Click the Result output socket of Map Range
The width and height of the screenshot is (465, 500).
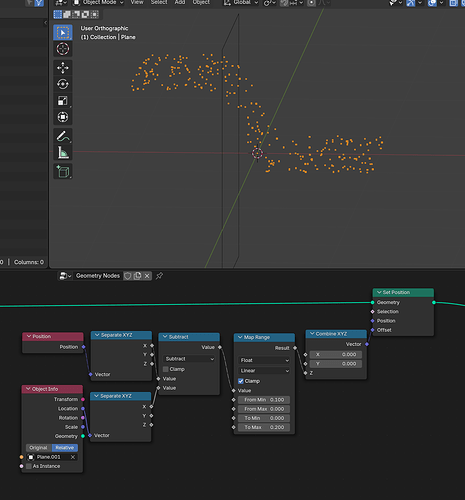295,348
